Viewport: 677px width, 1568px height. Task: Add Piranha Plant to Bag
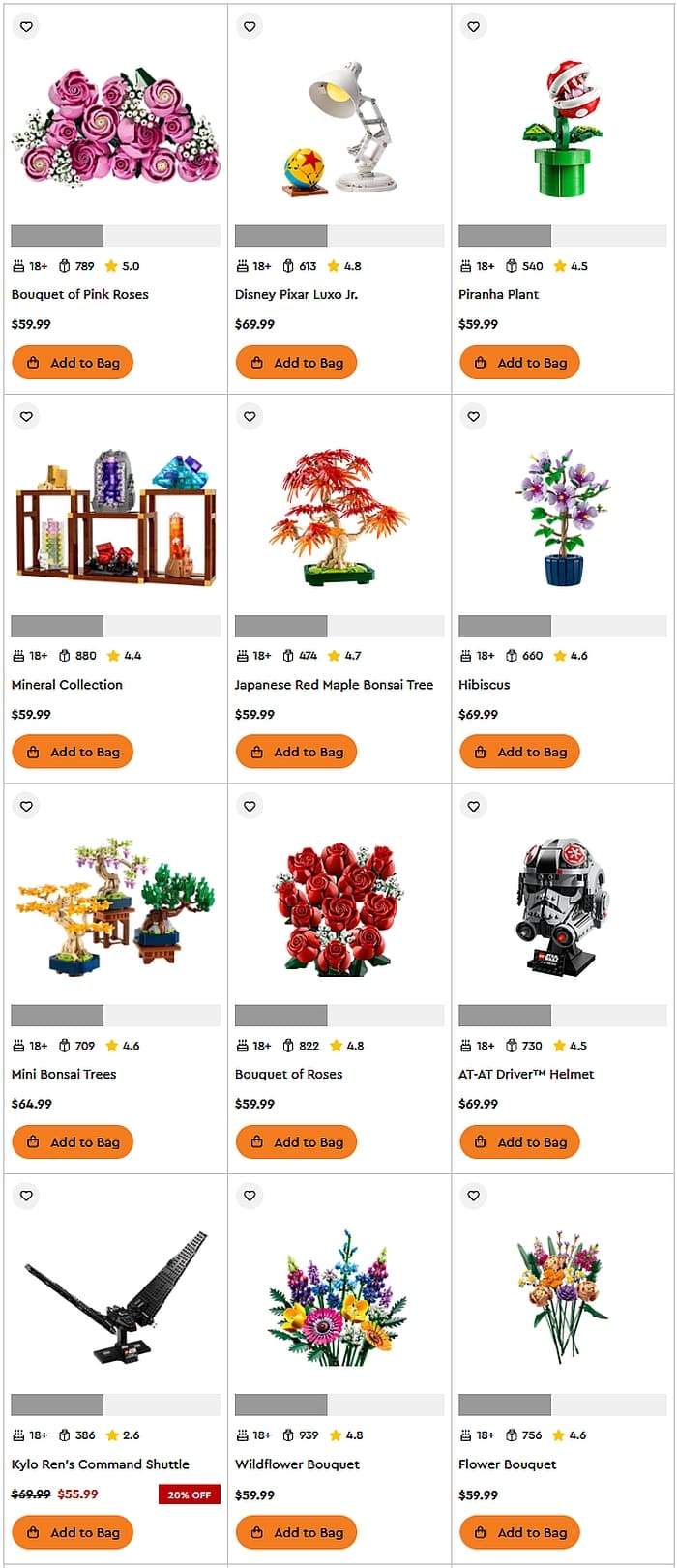(x=519, y=363)
